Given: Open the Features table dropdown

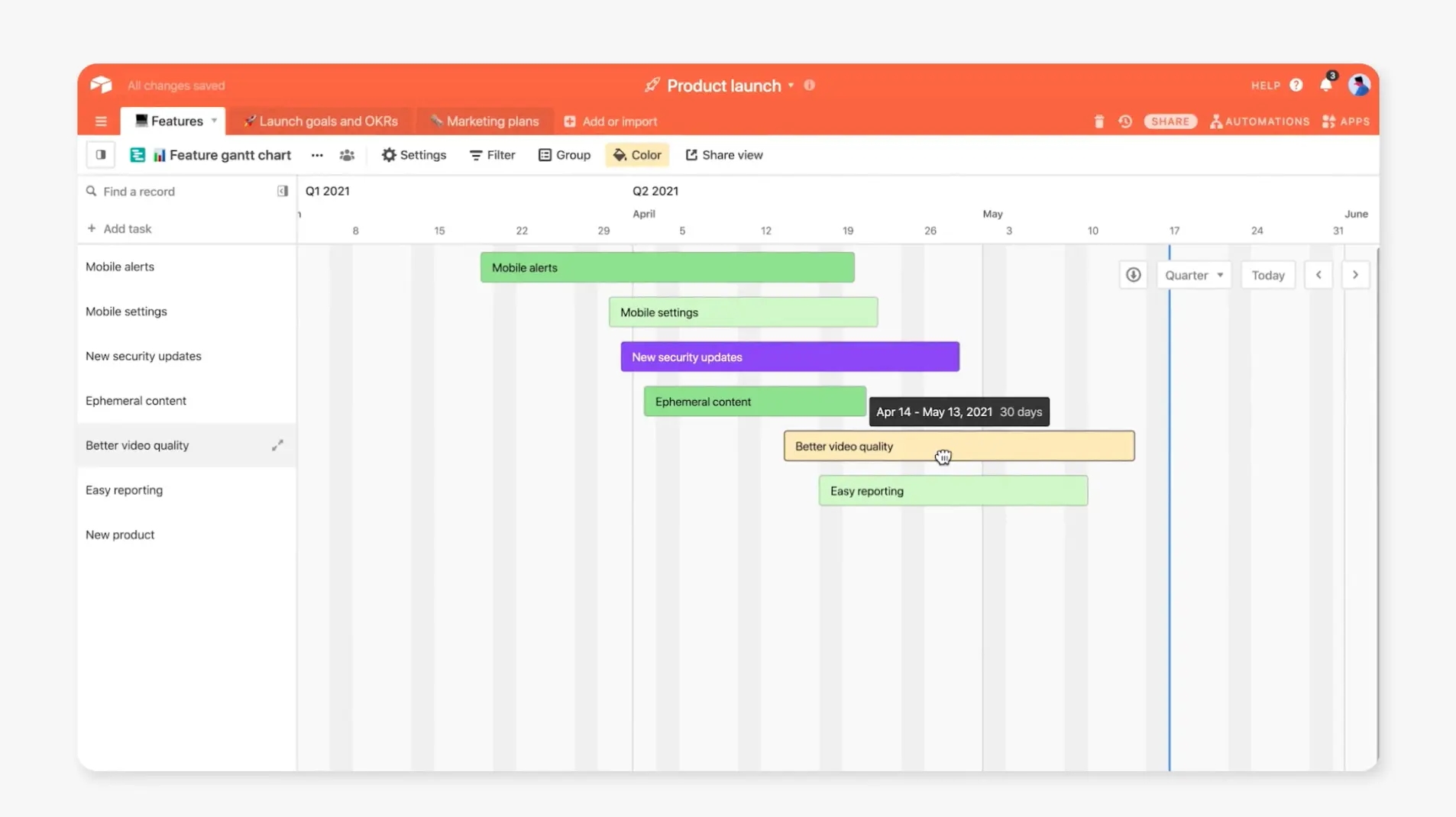Looking at the screenshot, I should [215, 121].
